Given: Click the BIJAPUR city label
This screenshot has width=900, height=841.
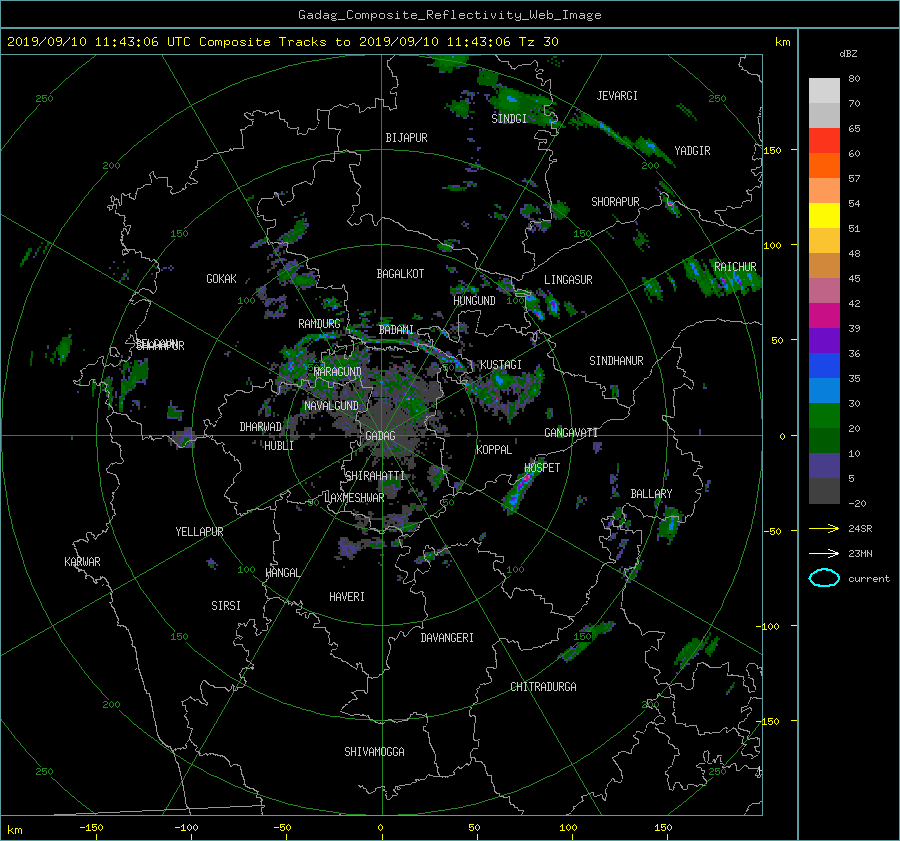Looking at the screenshot, I should coord(406,138).
